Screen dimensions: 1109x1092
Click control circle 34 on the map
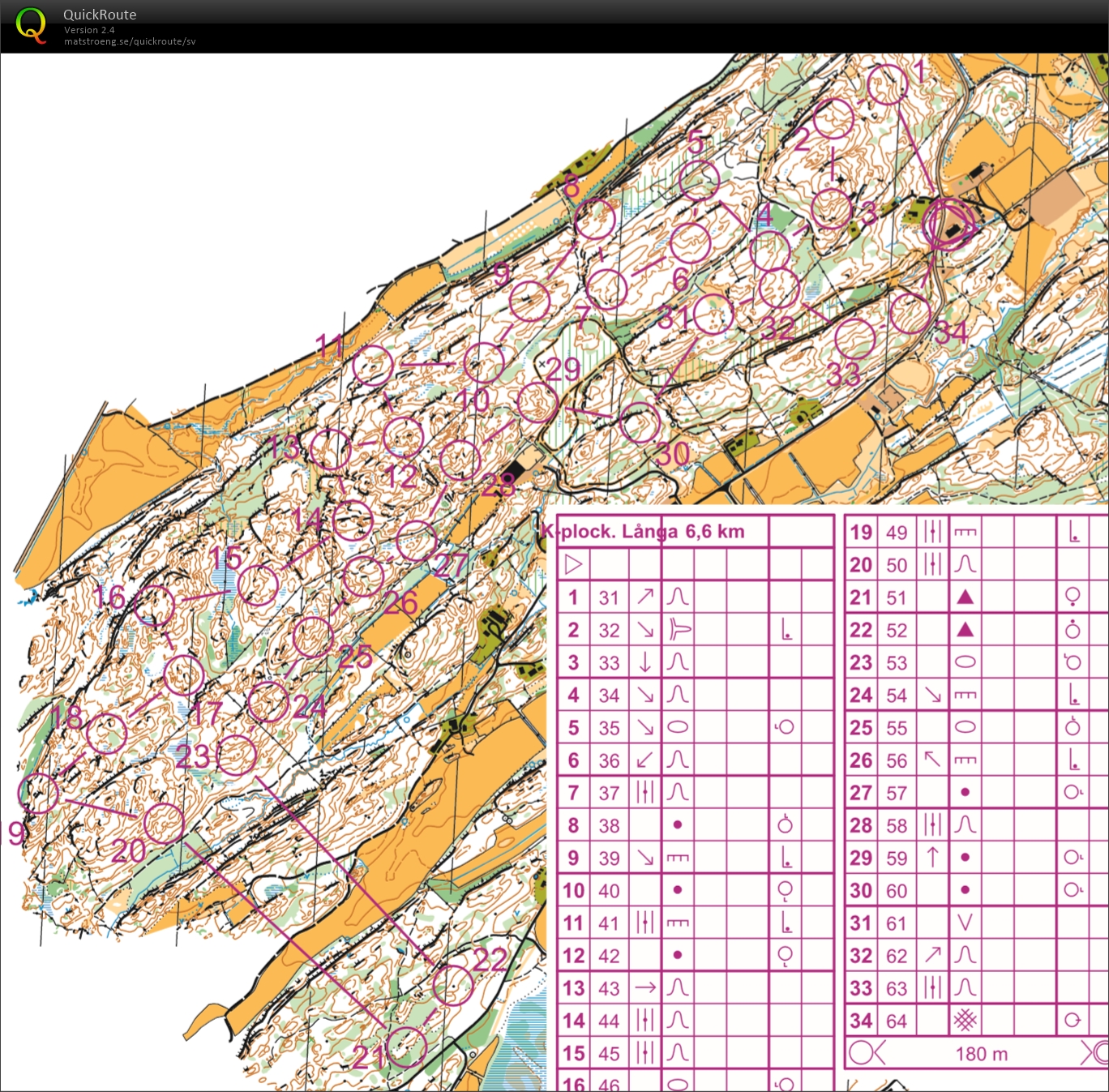pyautogui.click(x=910, y=314)
